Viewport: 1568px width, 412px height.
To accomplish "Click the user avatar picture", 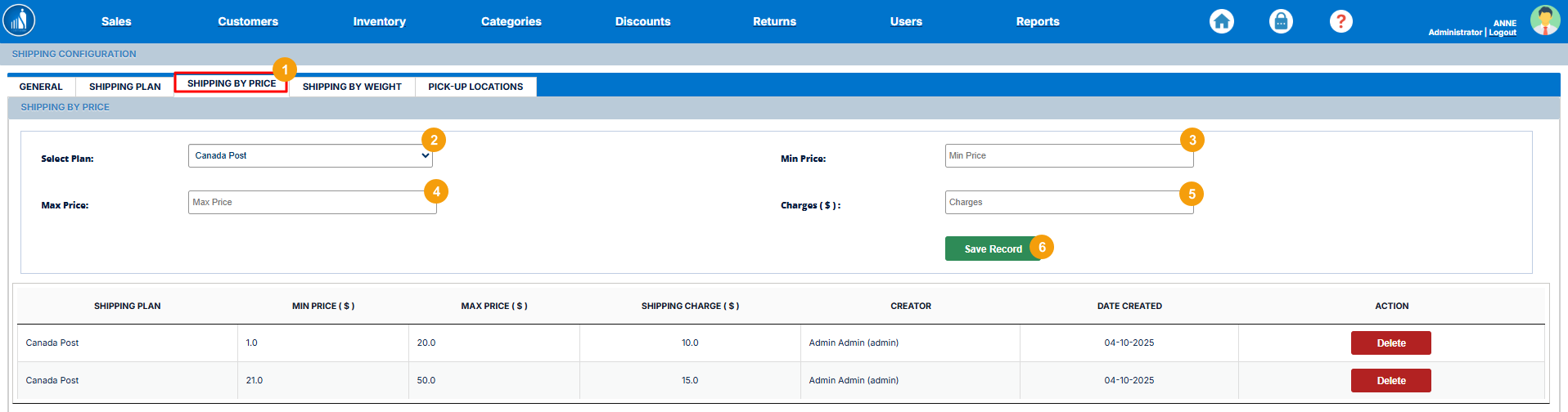I will tap(1544, 20).
